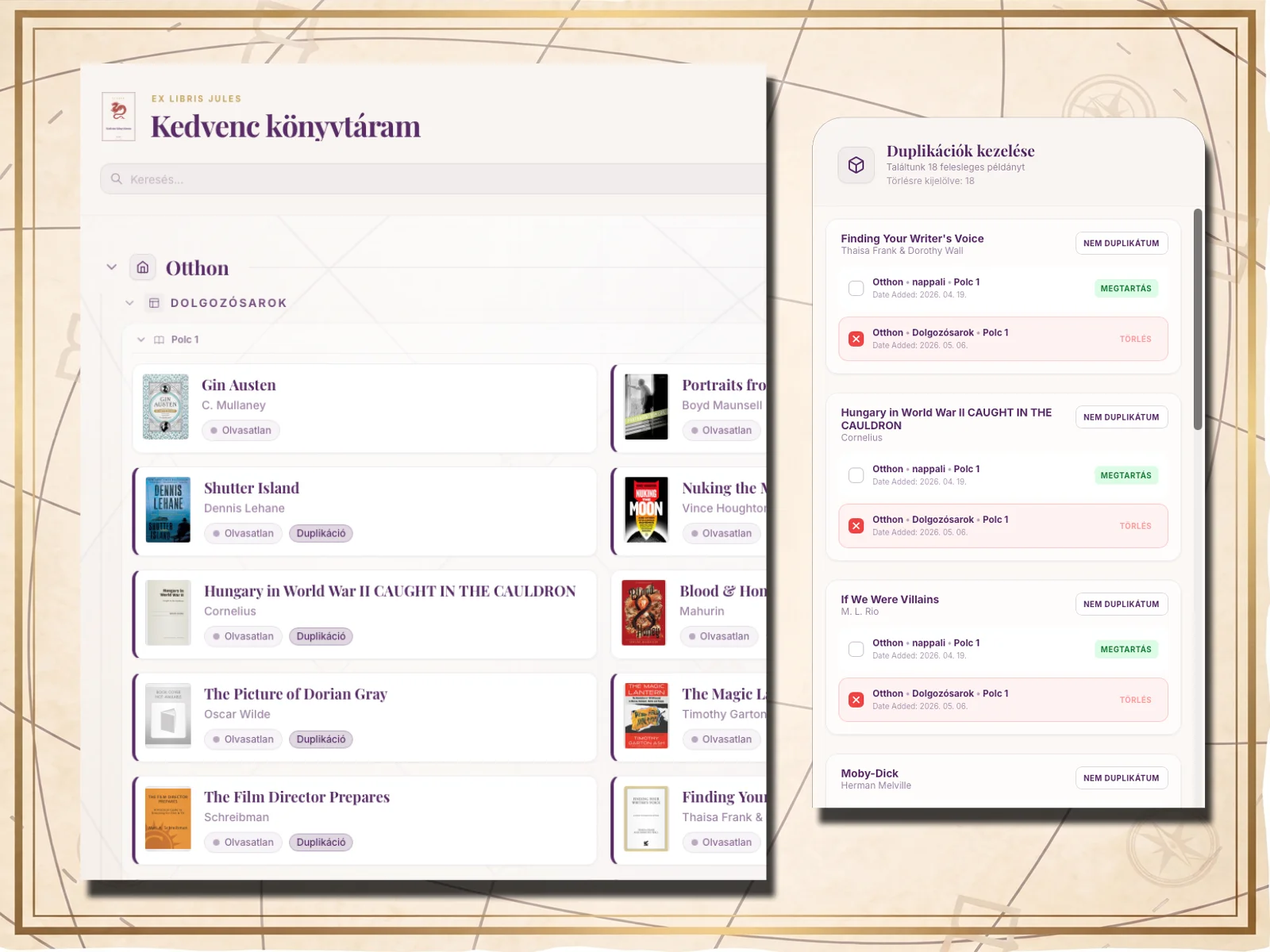
Task: Open the Gin Austen title
Action: [239, 386]
